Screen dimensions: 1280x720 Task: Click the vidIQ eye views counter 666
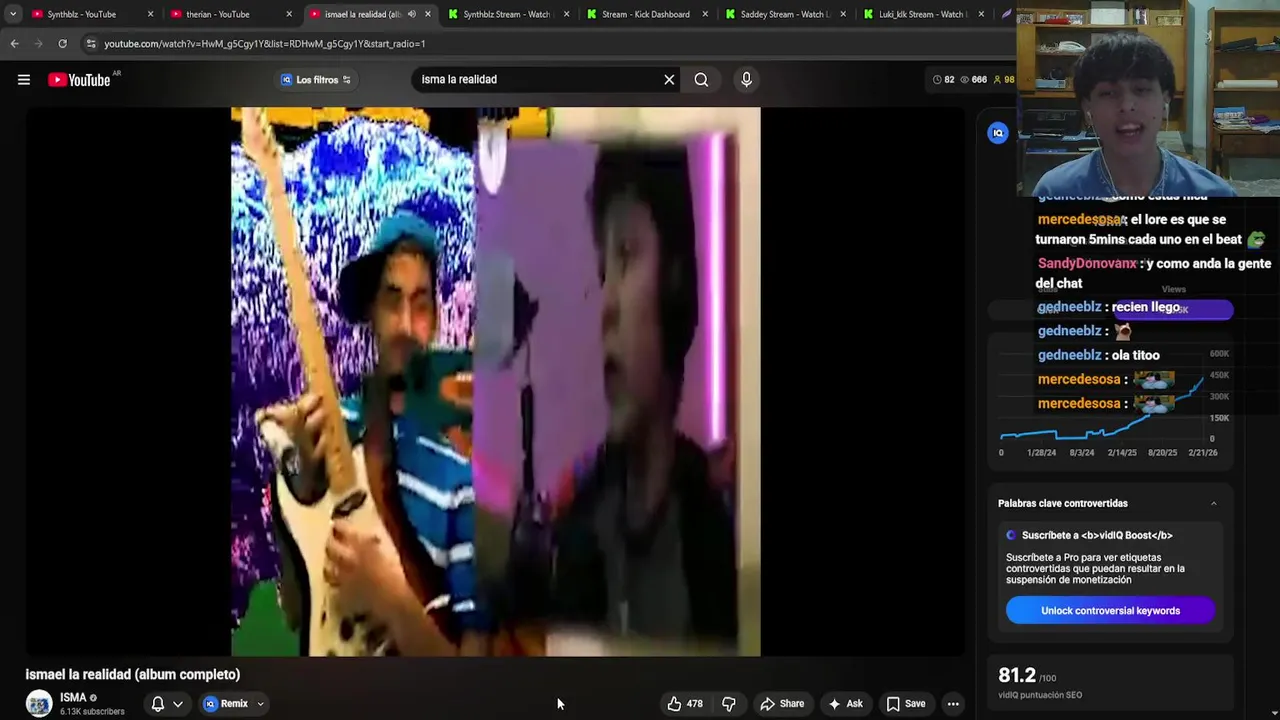[x=973, y=80]
